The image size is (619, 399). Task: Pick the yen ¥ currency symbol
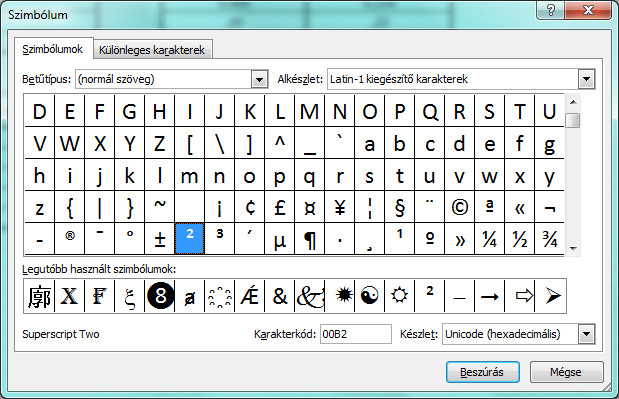340,207
